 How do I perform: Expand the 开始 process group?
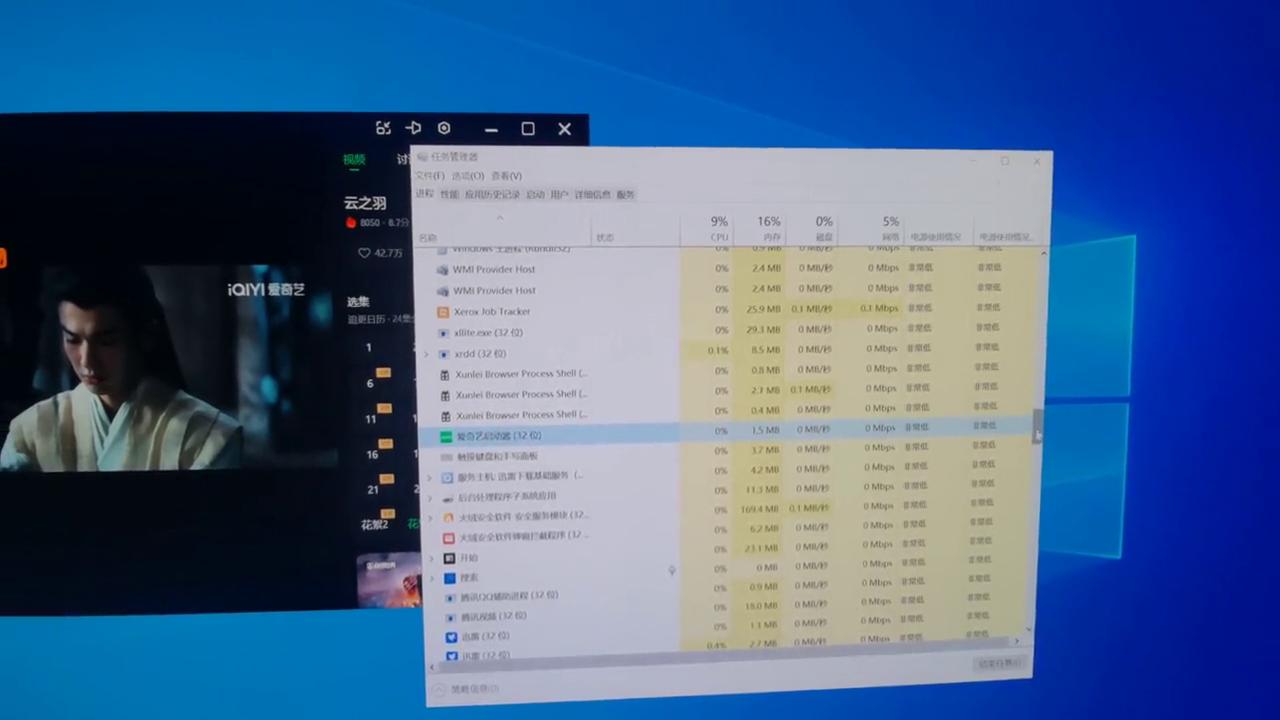tap(432, 558)
